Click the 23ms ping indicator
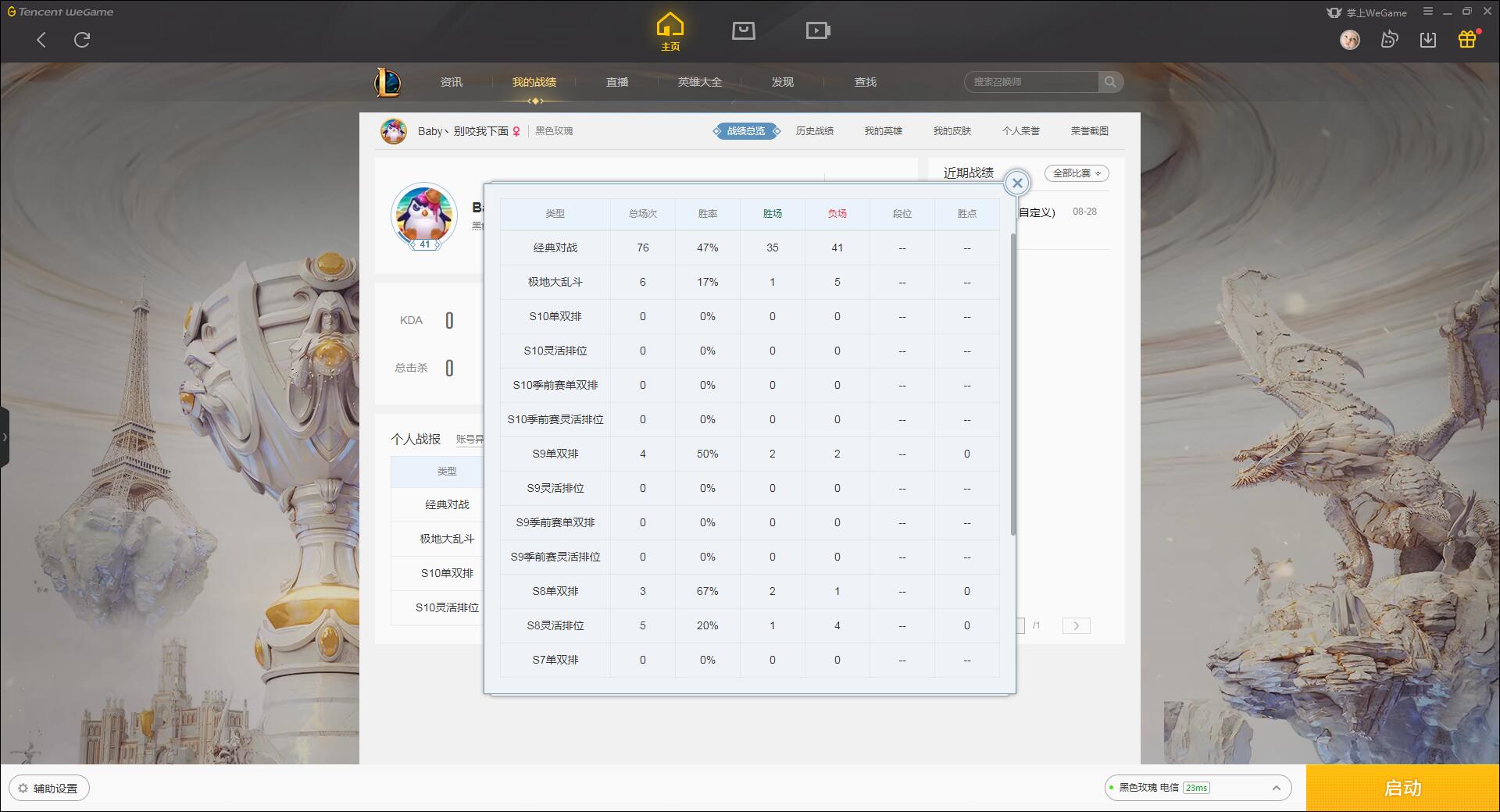The width and height of the screenshot is (1500, 812). [x=1196, y=788]
